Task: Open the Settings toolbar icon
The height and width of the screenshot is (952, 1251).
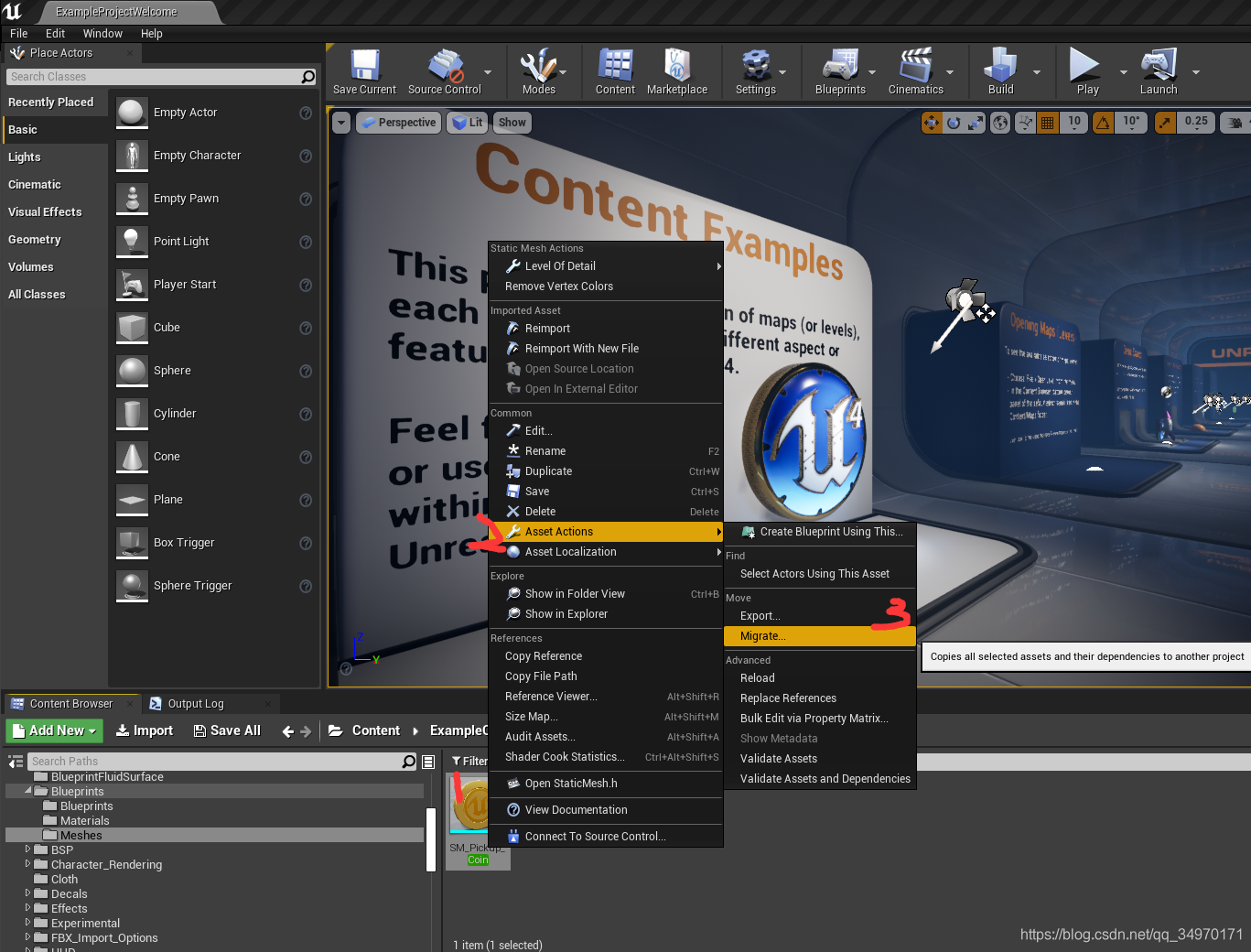Action: 756,71
